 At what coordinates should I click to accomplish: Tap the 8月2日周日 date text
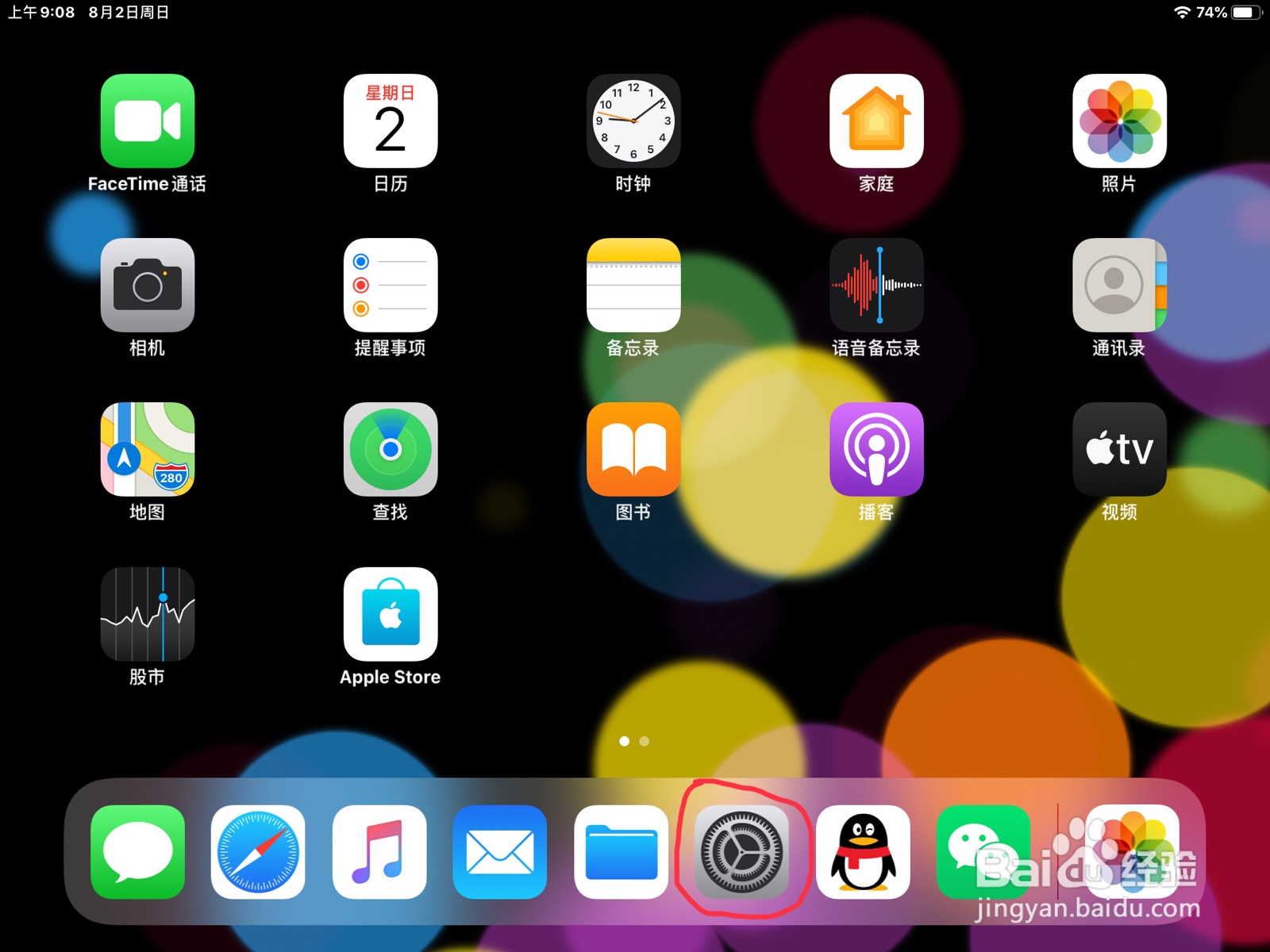pyautogui.click(x=129, y=12)
